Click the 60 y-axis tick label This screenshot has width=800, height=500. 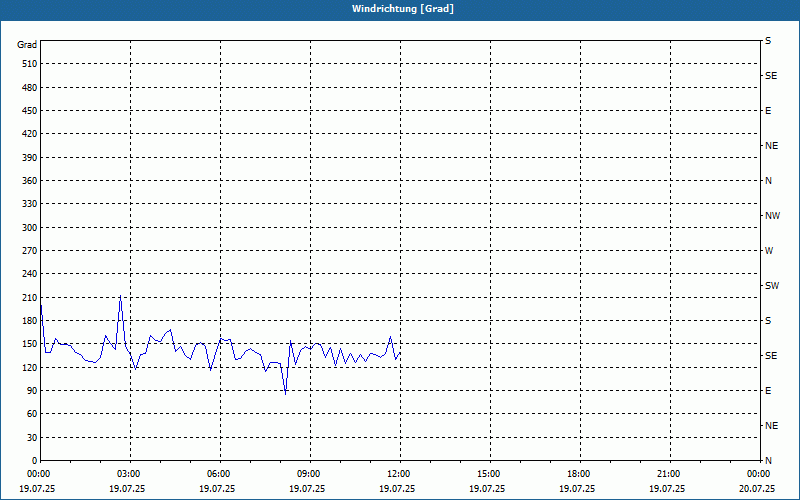pos(32,414)
